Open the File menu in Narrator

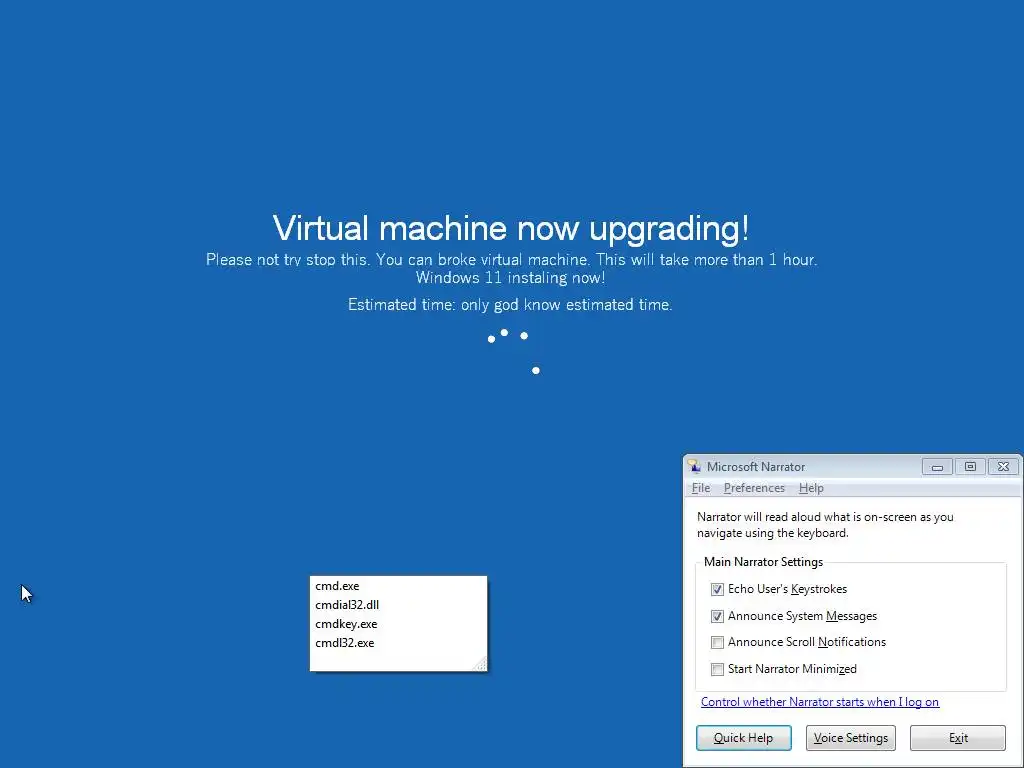(701, 488)
